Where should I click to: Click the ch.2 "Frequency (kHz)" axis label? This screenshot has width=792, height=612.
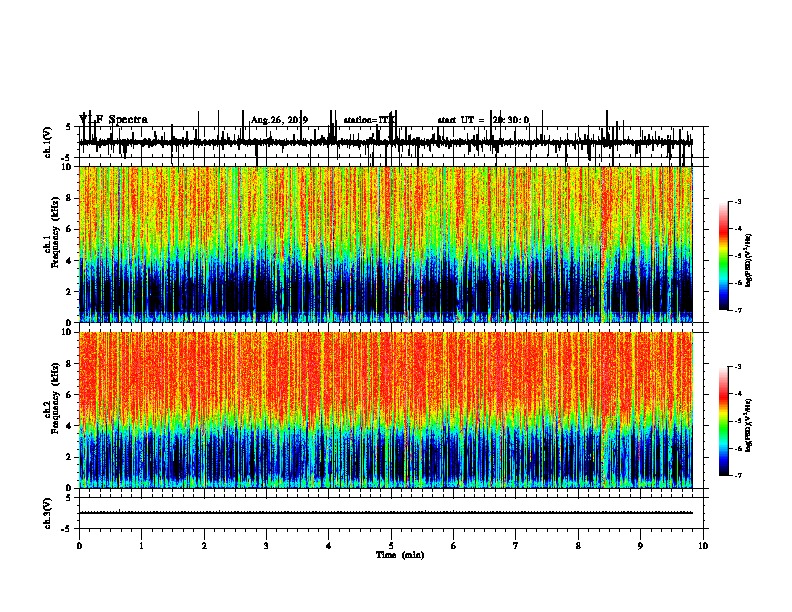point(55,398)
